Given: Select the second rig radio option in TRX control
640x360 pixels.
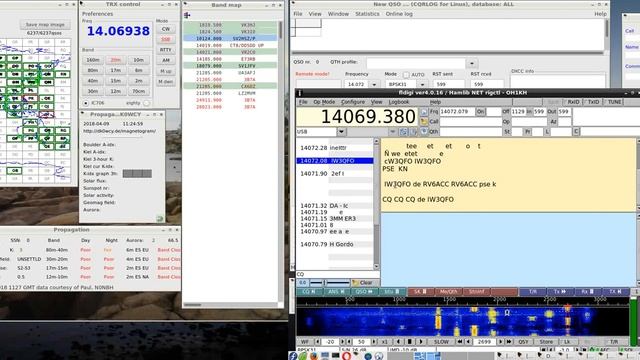Looking at the screenshot, I should 147,103.
